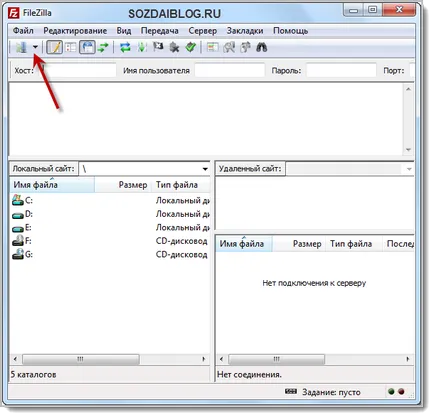The image size is (434, 418).
Task: Click the CD-дисковод type in G: row
Action: pyautogui.click(x=182, y=254)
